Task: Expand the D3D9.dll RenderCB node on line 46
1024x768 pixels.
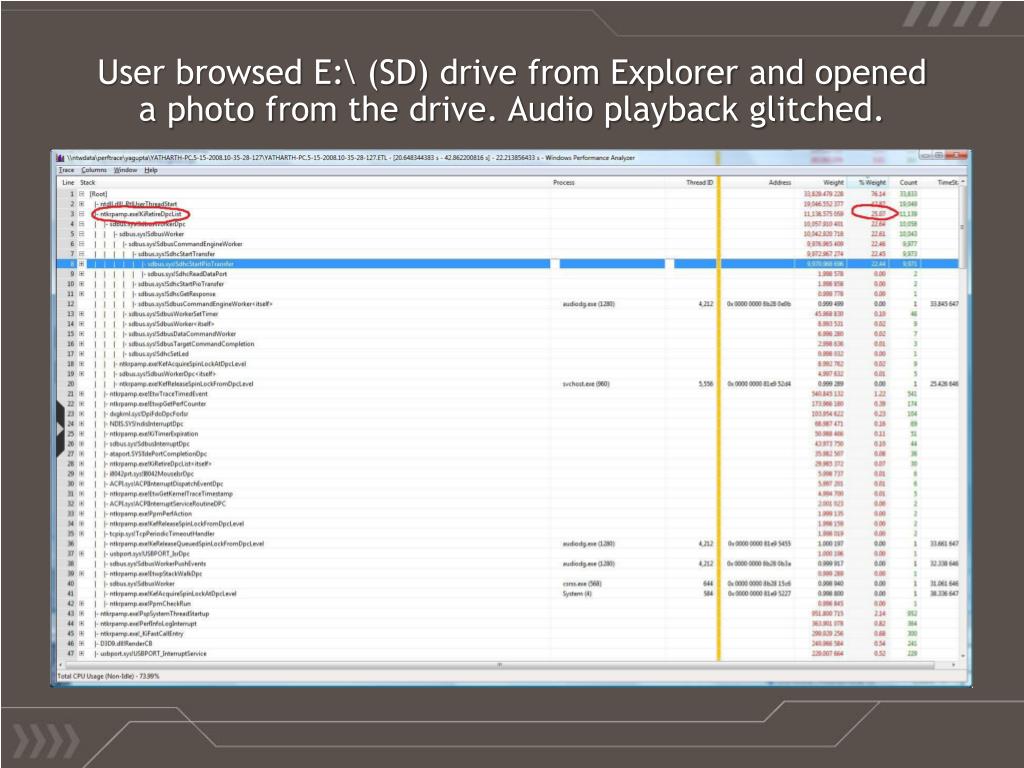Action: [x=82, y=644]
